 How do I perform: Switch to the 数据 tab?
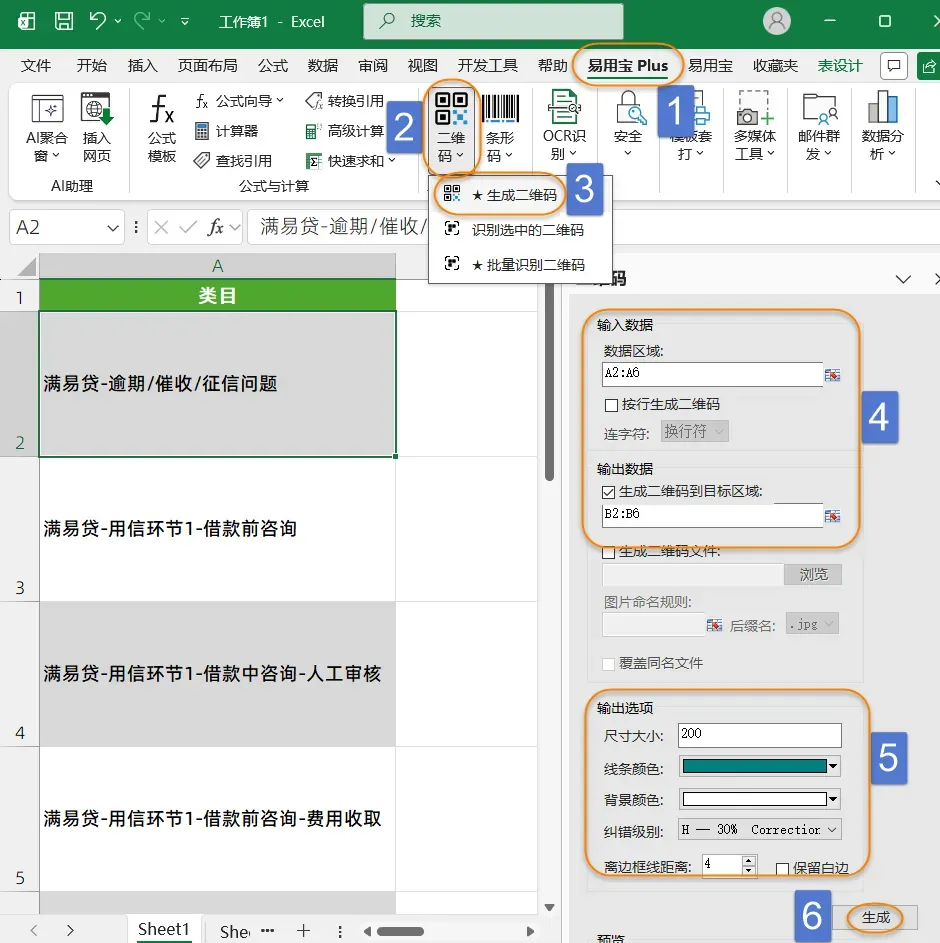click(323, 66)
